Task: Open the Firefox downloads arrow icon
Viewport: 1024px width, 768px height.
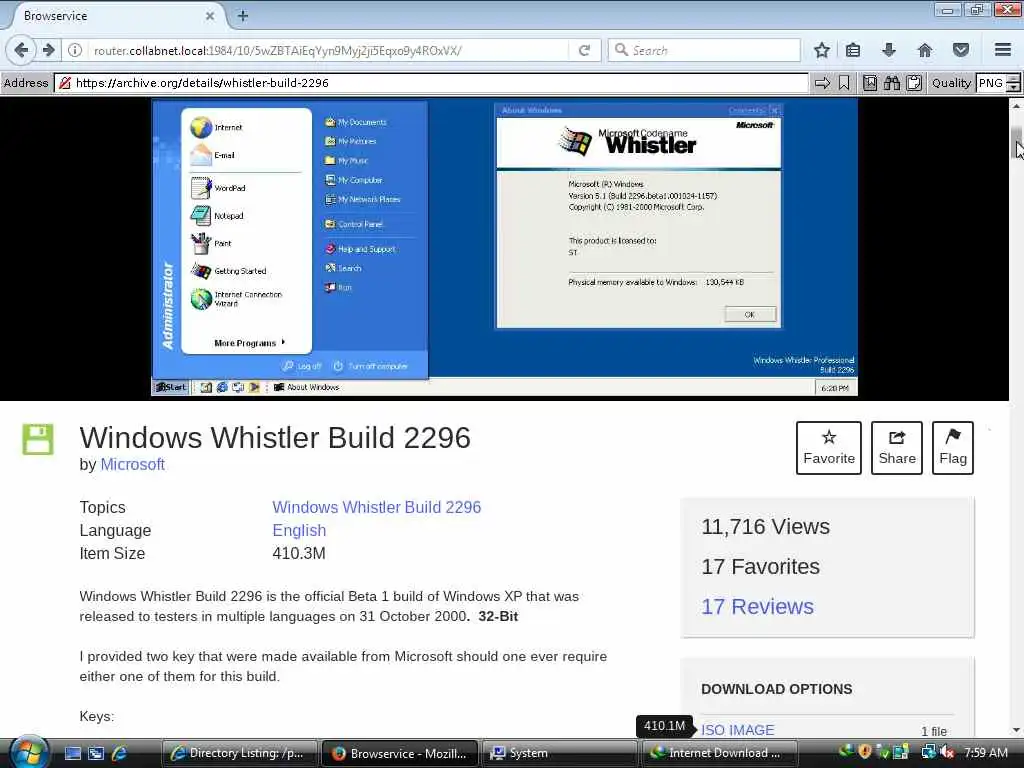Action: [x=889, y=50]
